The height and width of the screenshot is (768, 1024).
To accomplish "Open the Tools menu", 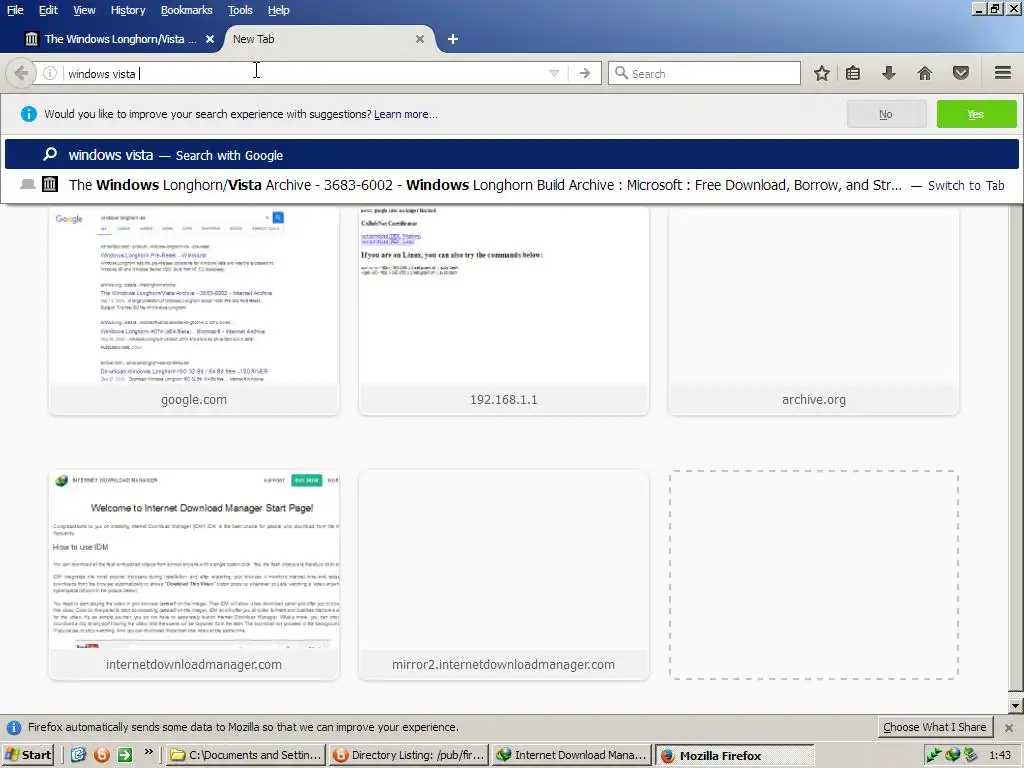I will (240, 10).
